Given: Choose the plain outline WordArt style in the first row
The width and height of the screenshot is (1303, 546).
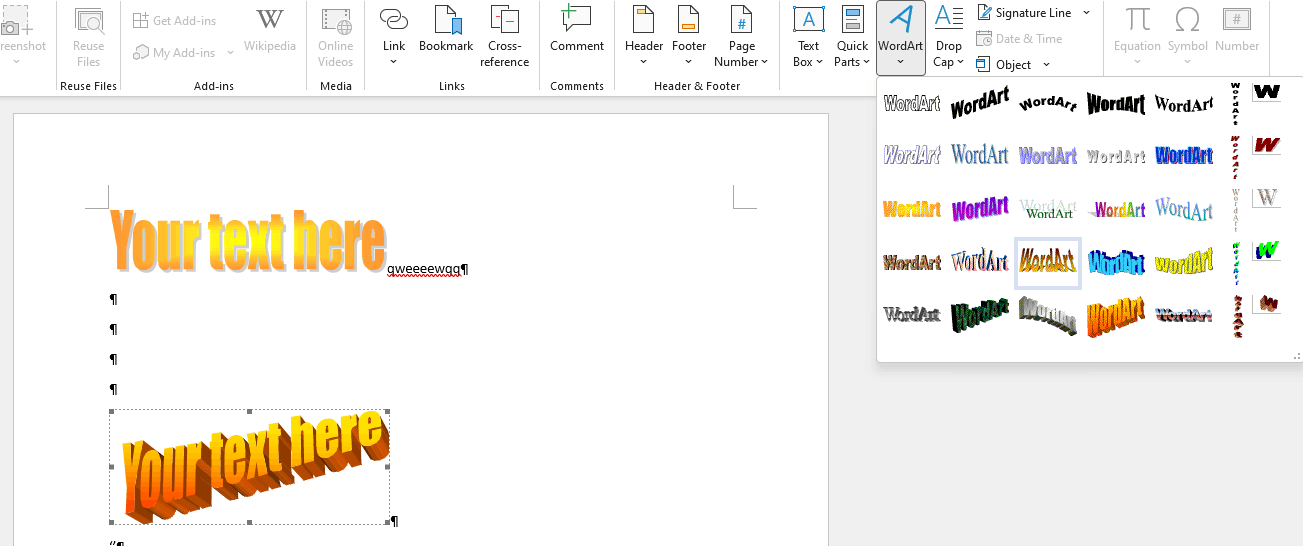Looking at the screenshot, I should [x=912, y=103].
